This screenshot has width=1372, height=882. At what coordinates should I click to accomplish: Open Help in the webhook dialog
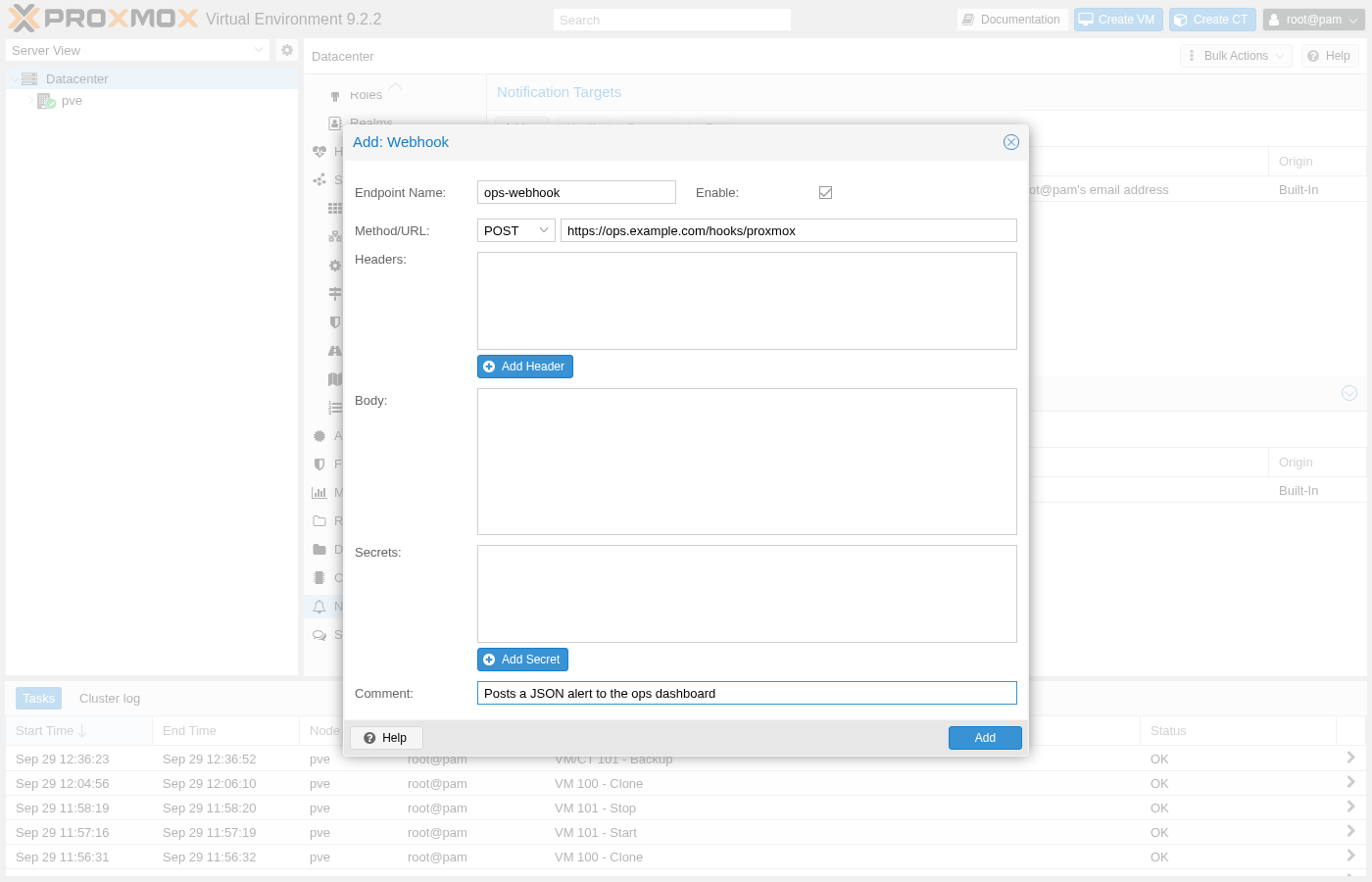[x=386, y=738]
